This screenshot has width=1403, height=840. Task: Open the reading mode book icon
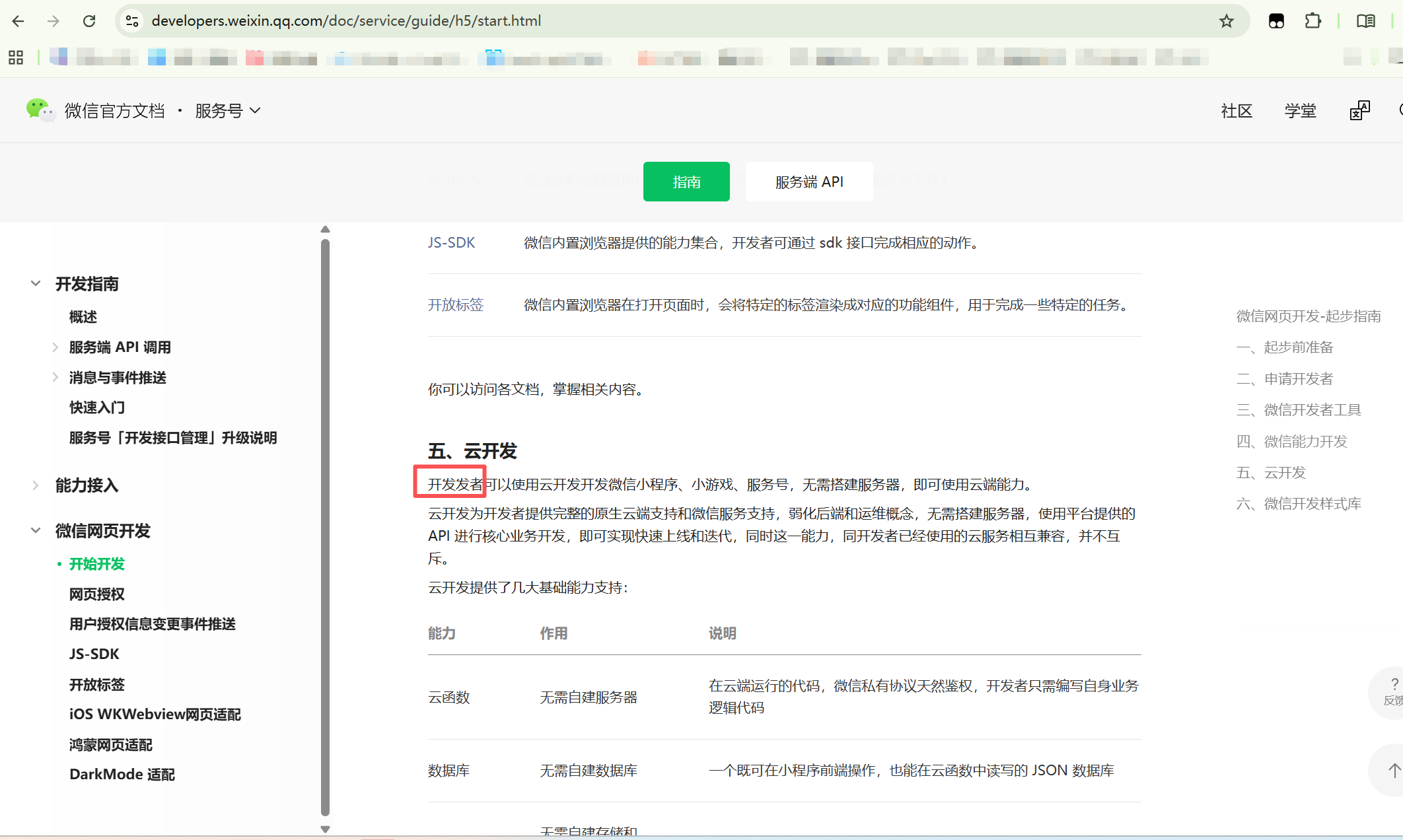(1365, 21)
